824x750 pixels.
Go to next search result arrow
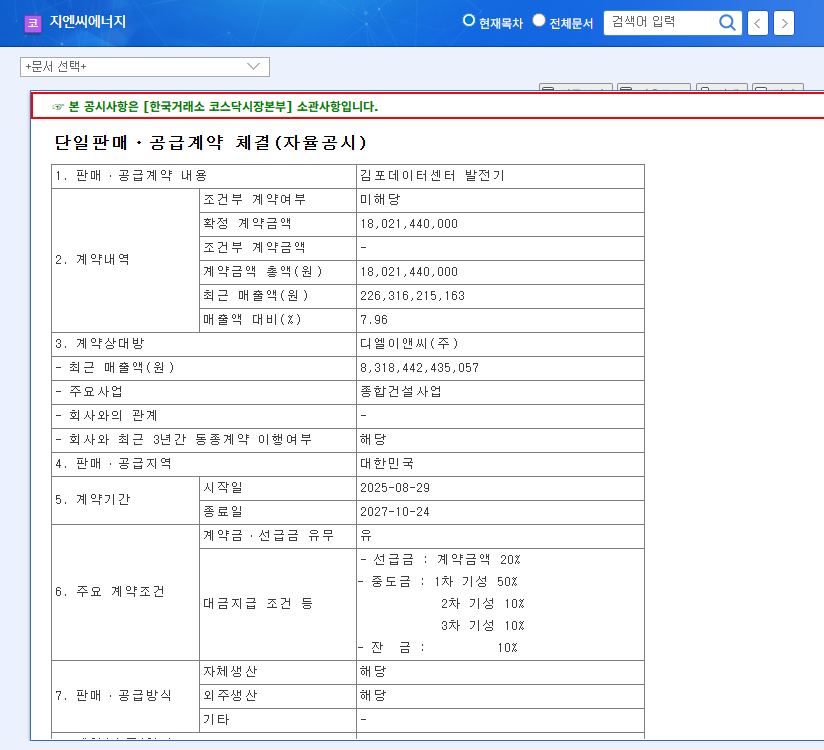click(784, 23)
